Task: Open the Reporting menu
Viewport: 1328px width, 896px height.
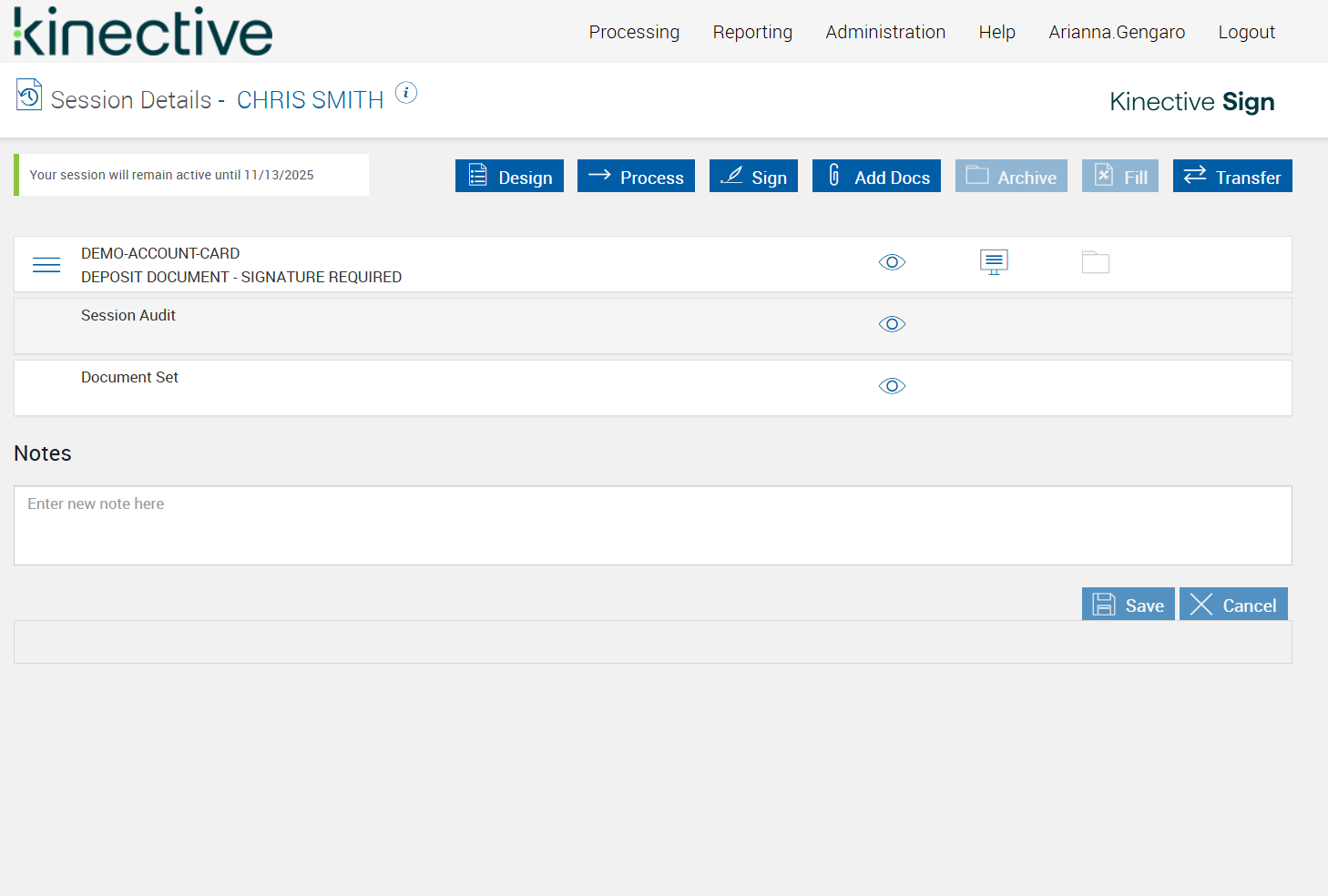Action: coord(752,31)
